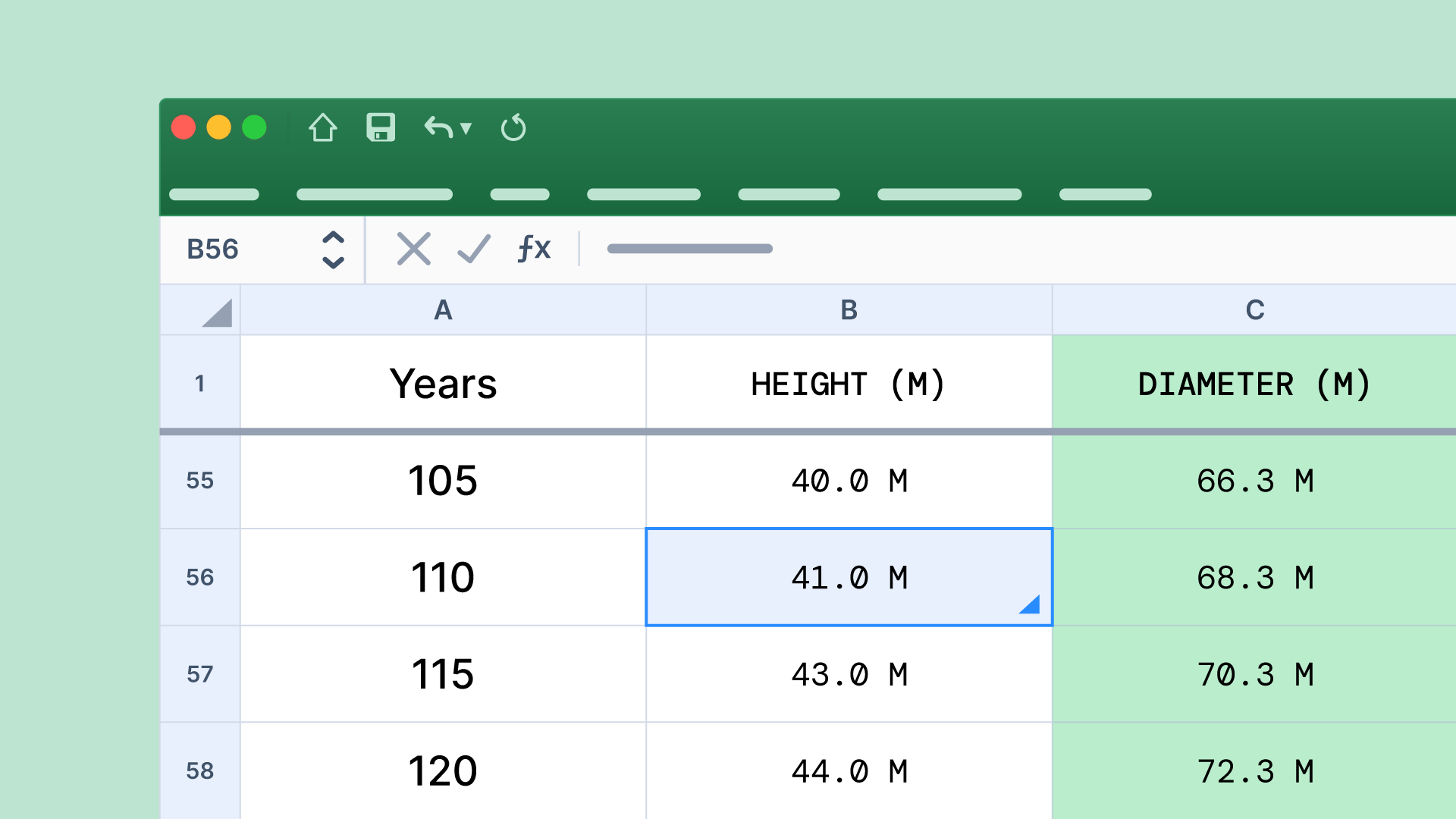1456x819 pixels.
Task: Click the Save floppy disk icon
Action: [x=381, y=127]
